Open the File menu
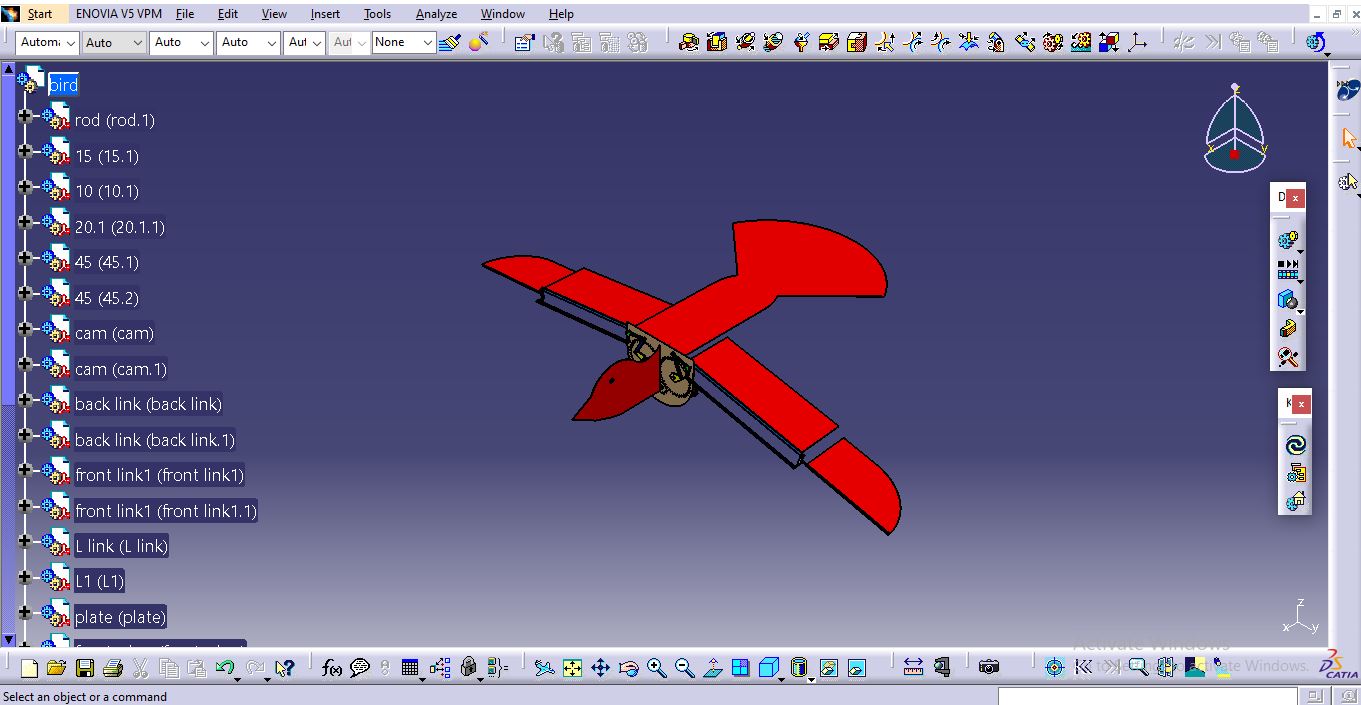Viewport: 1361px width, 705px height. pyautogui.click(x=185, y=14)
